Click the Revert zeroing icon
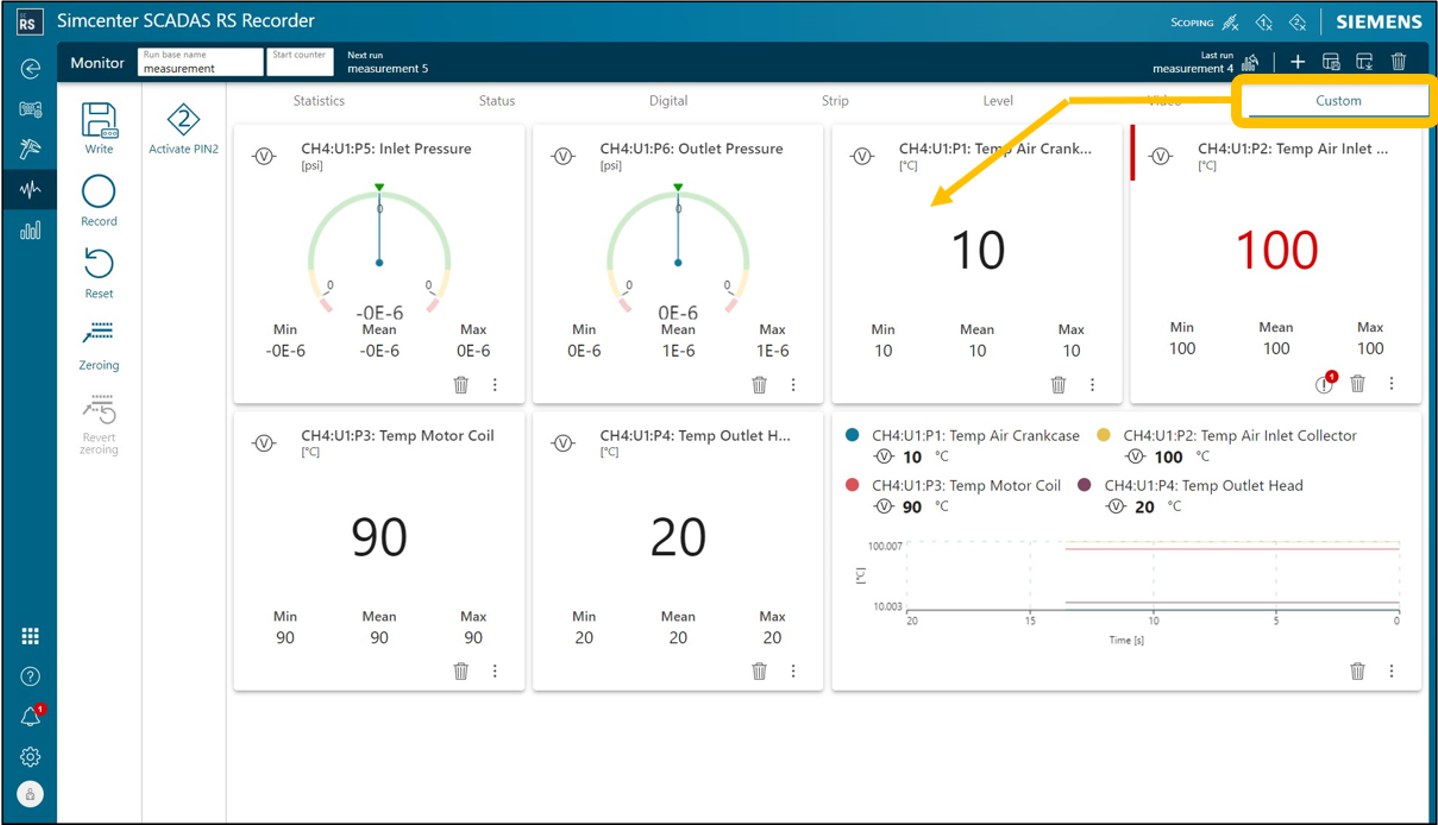 pos(98,410)
